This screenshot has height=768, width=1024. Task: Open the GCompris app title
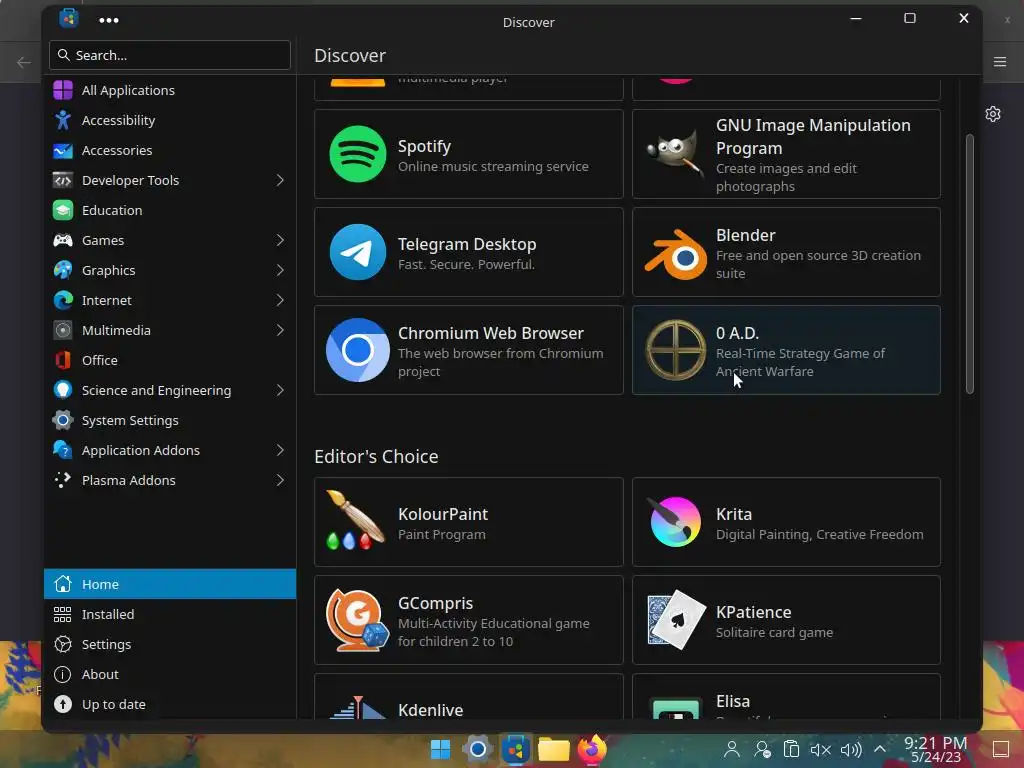pyautogui.click(x=435, y=603)
